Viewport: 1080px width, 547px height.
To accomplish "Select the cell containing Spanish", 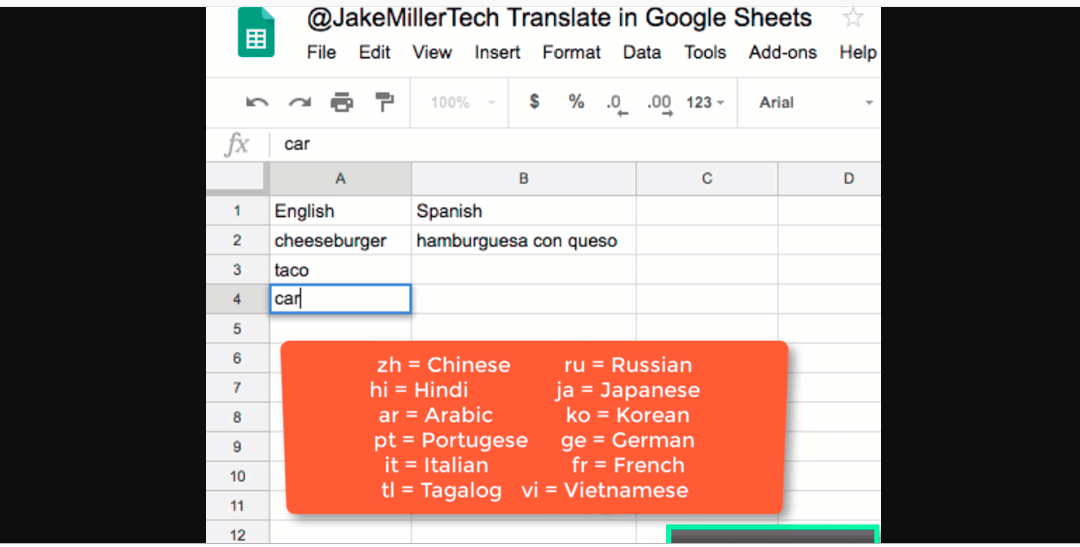I will click(x=523, y=211).
